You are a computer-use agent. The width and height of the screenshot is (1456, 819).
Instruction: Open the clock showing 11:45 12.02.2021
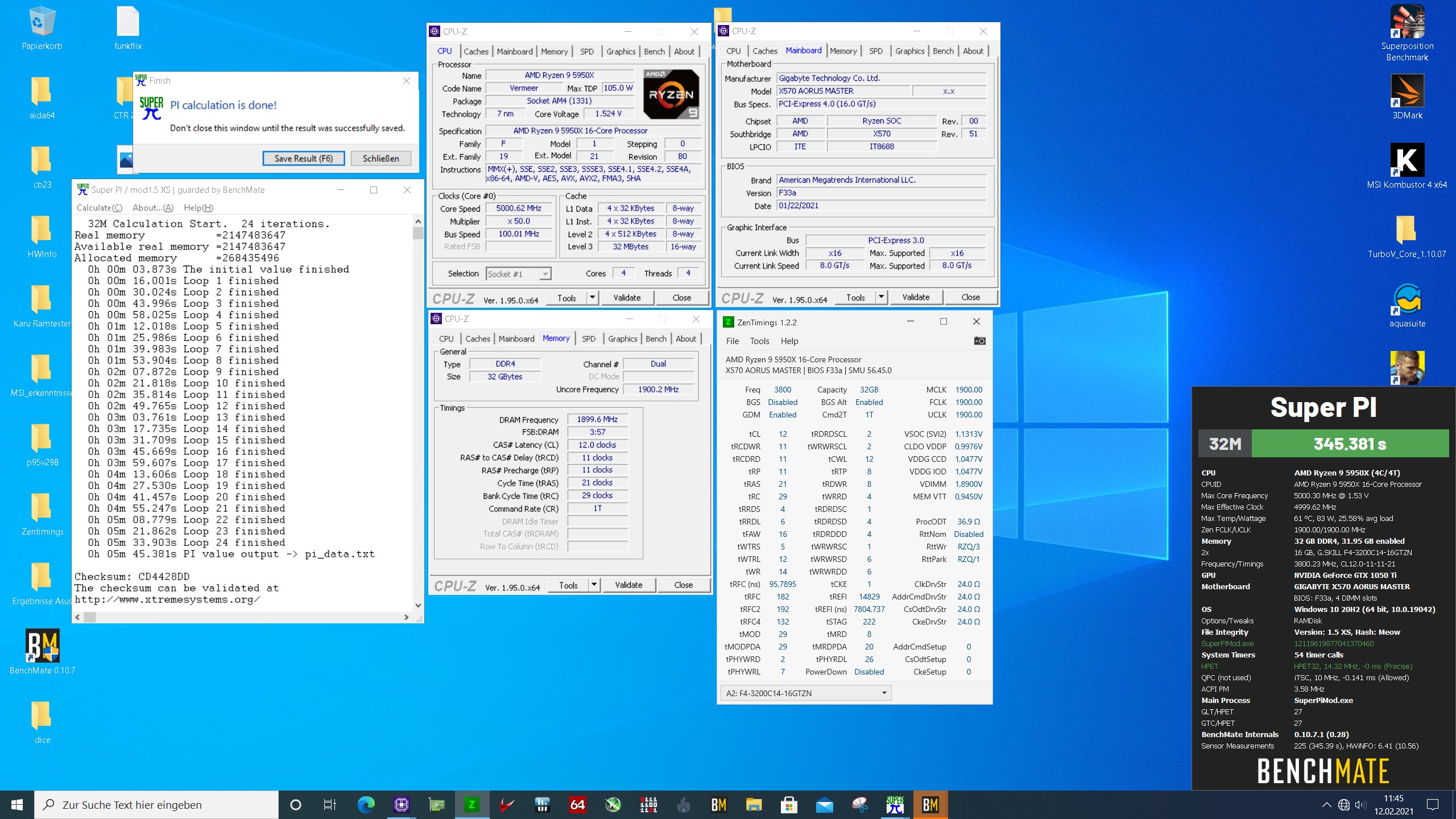[1393, 805]
